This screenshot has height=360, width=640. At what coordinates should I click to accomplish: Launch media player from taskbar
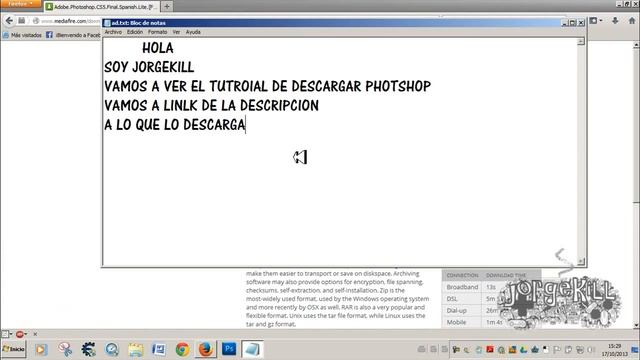pos(41,349)
